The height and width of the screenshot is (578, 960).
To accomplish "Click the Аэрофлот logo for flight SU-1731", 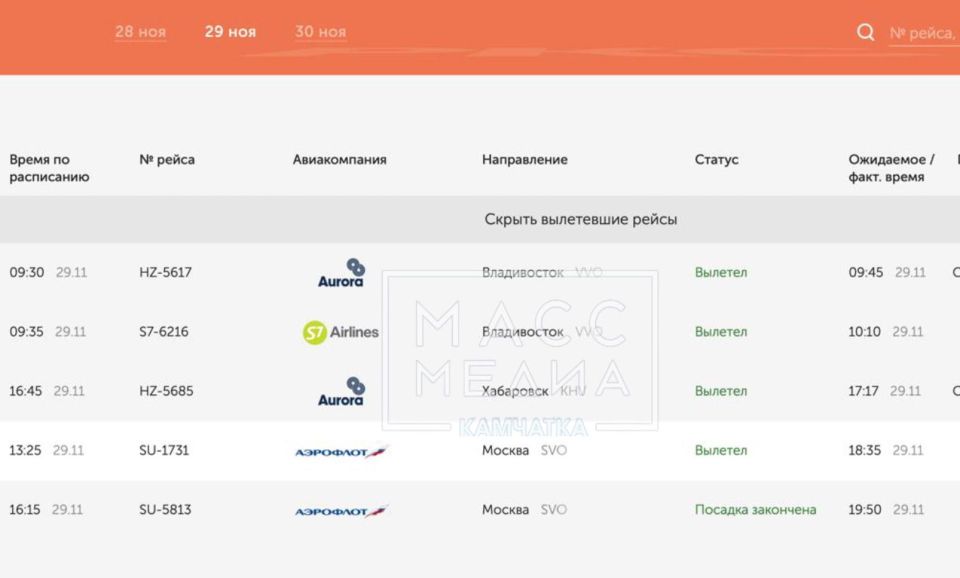I will (x=340, y=450).
